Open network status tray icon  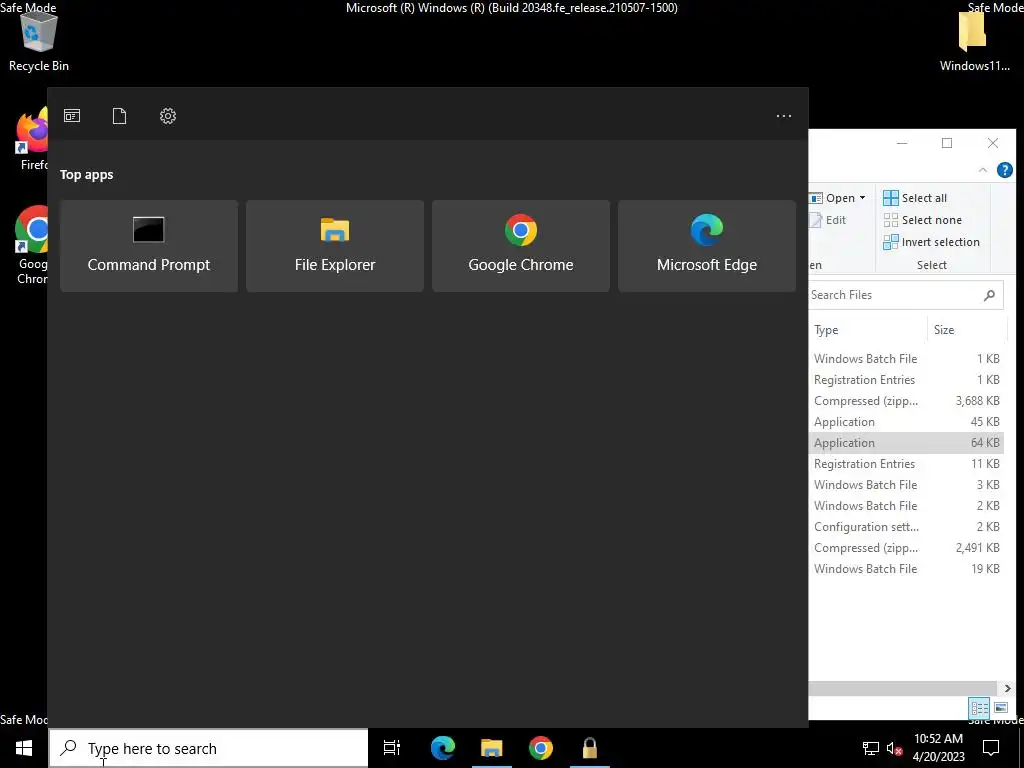coord(871,748)
